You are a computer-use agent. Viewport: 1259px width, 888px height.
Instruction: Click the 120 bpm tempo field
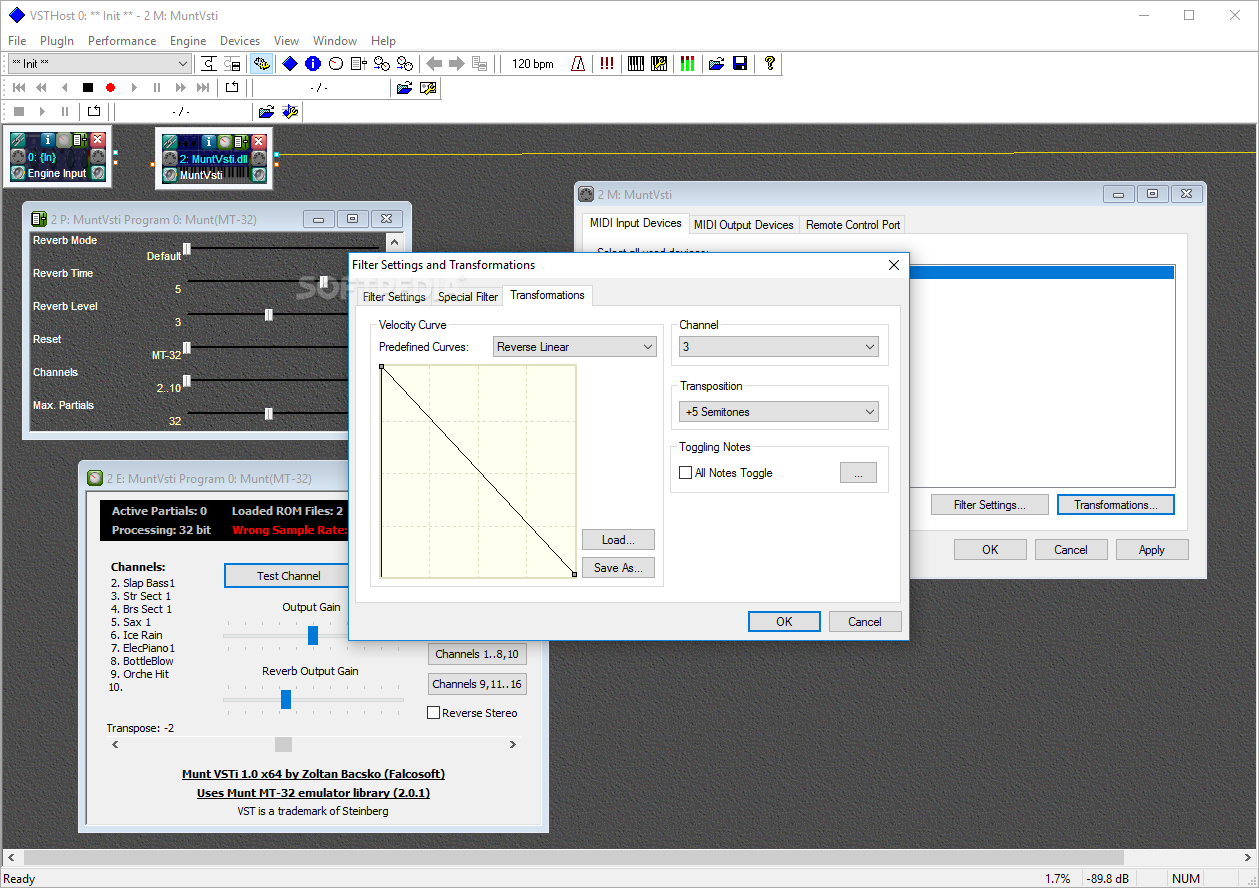point(533,63)
